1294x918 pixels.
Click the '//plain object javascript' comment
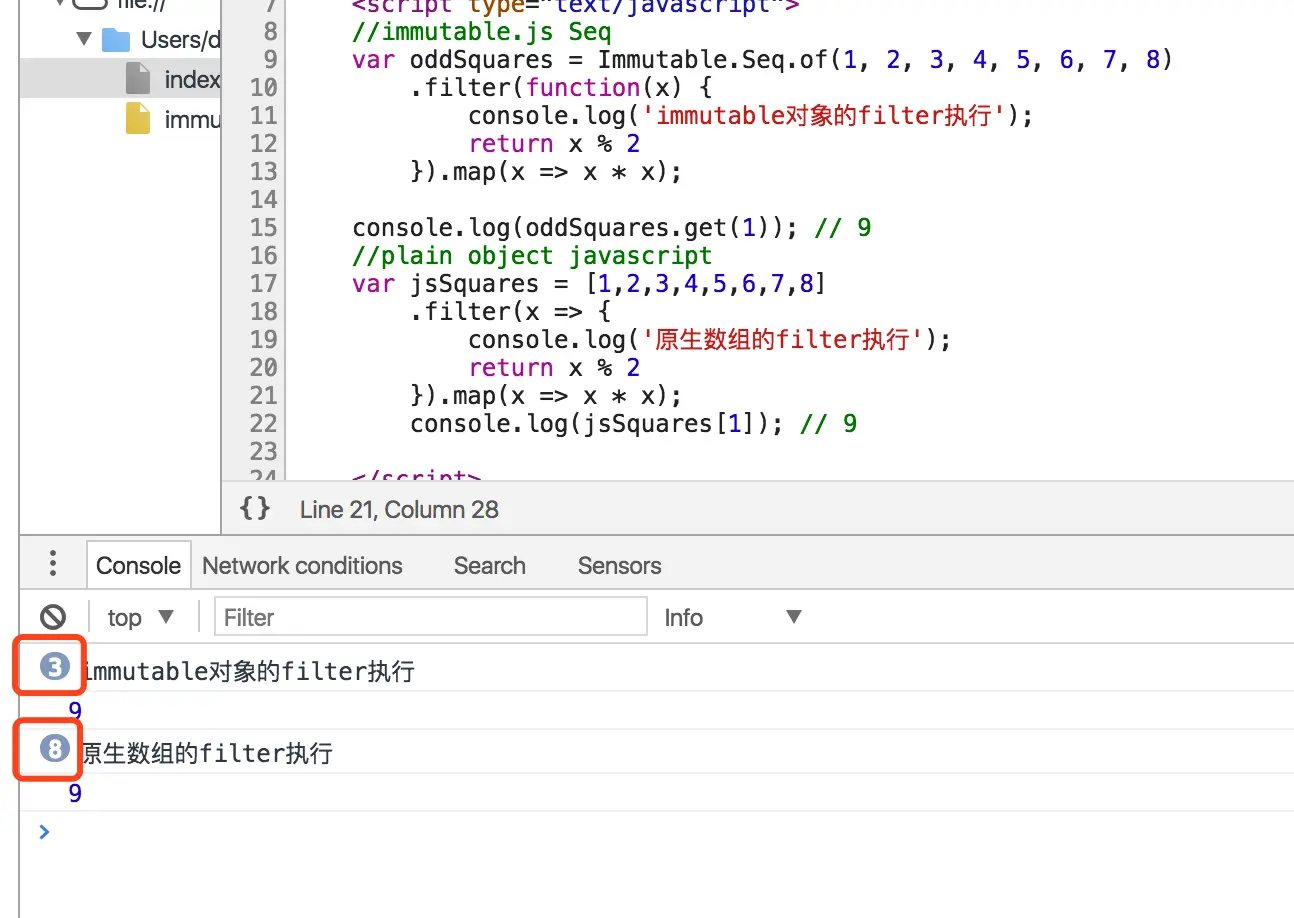(532, 255)
